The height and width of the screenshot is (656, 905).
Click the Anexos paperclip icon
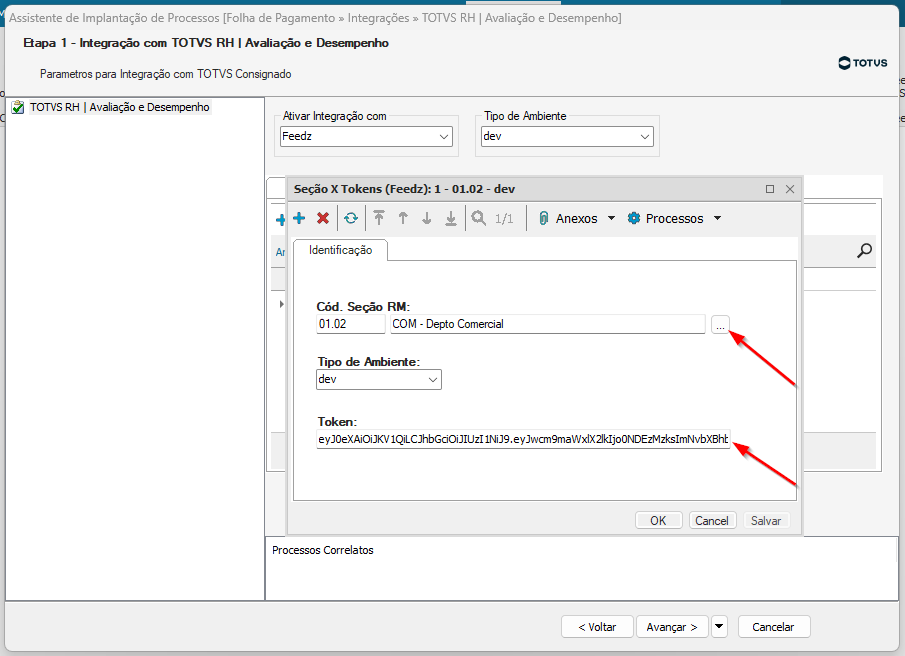pyautogui.click(x=543, y=218)
